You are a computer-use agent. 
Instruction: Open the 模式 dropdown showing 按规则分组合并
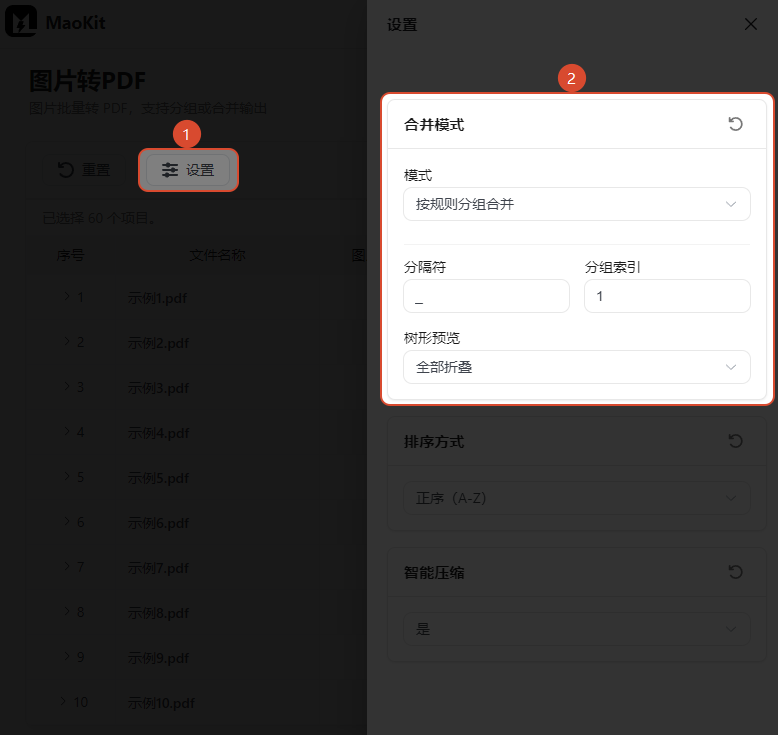click(577, 204)
